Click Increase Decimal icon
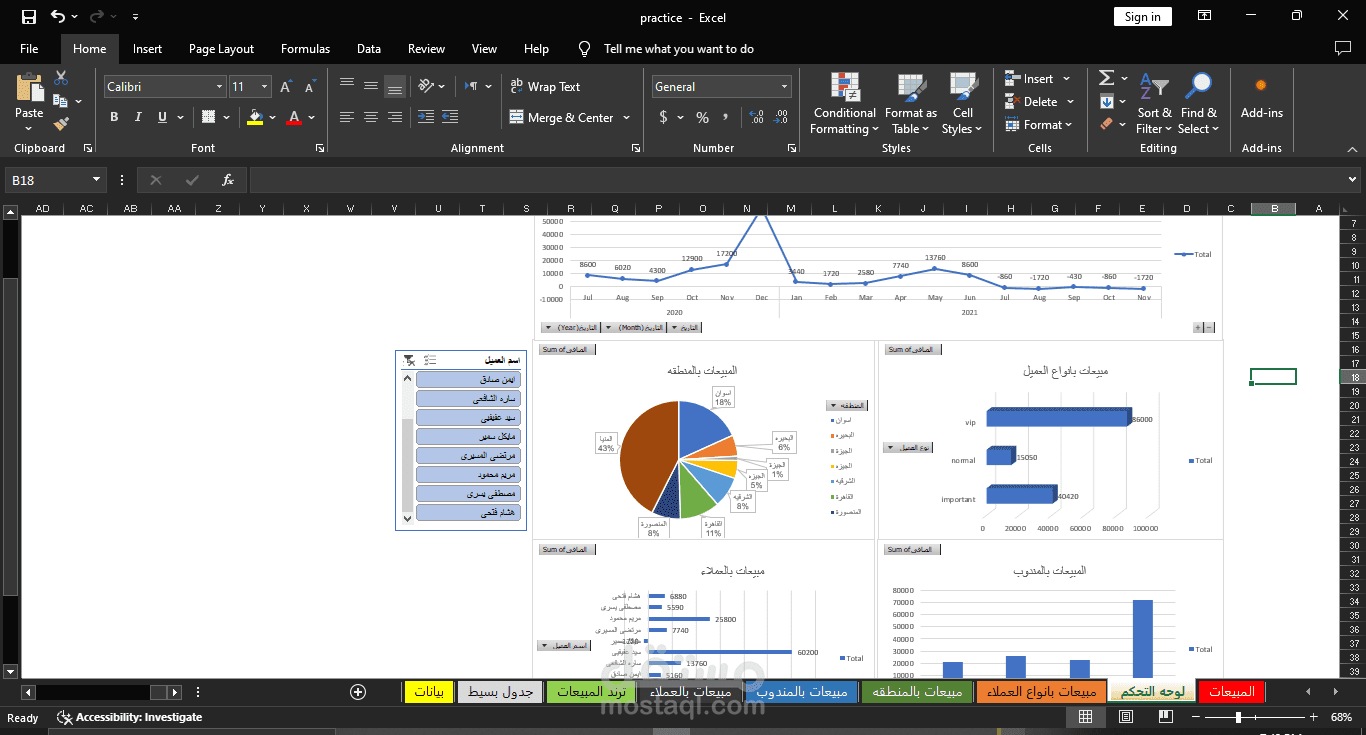Viewport: 1366px width, 735px height. click(x=756, y=117)
